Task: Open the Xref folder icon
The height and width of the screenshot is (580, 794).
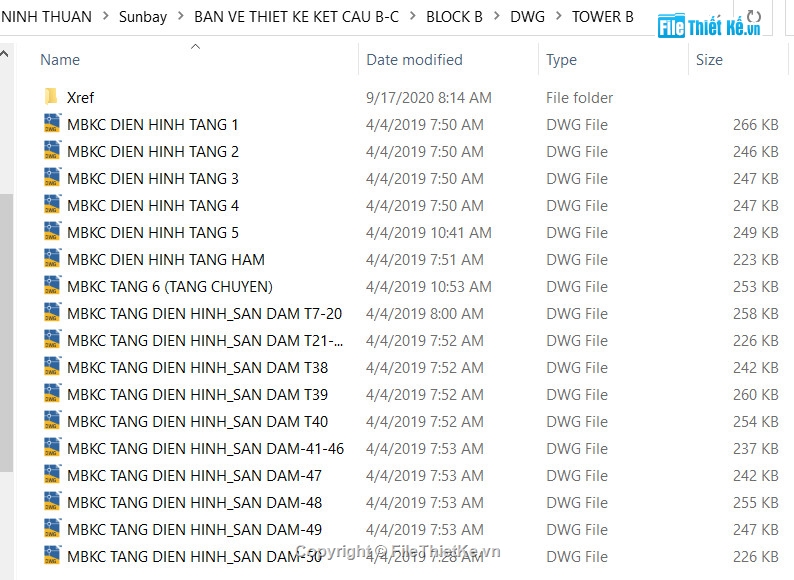Action: (51, 96)
